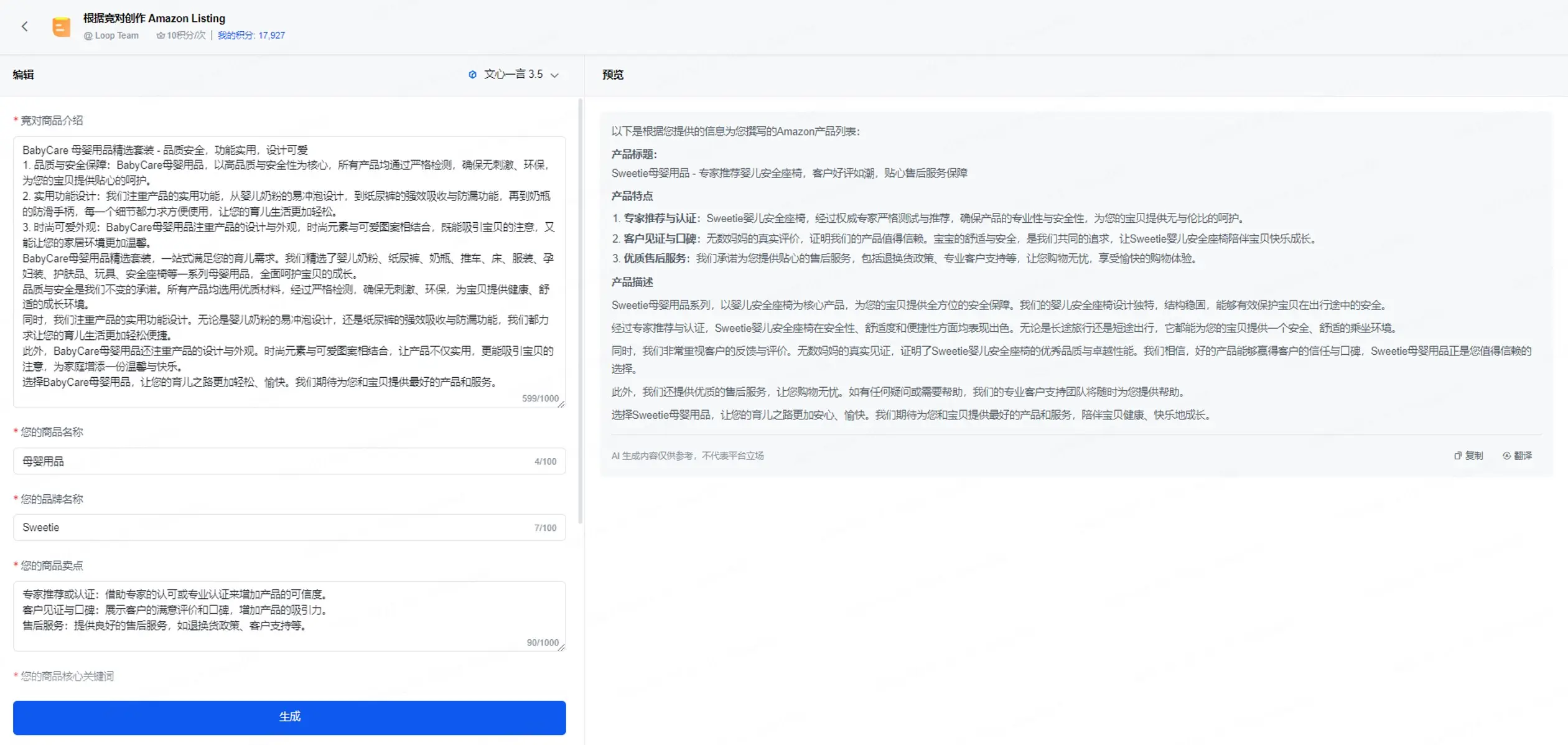
Task: Click the points icon before 10积分/次
Action: click(161, 35)
